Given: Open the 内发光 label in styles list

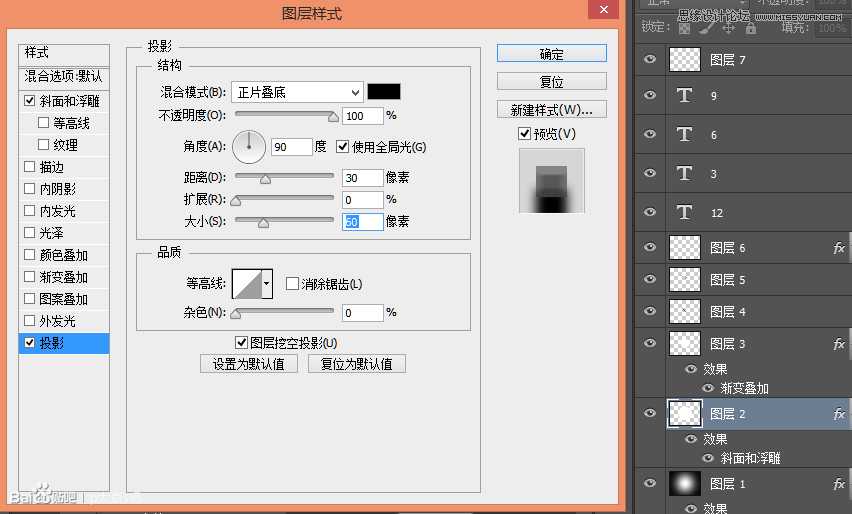Looking at the screenshot, I should click(57, 211).
